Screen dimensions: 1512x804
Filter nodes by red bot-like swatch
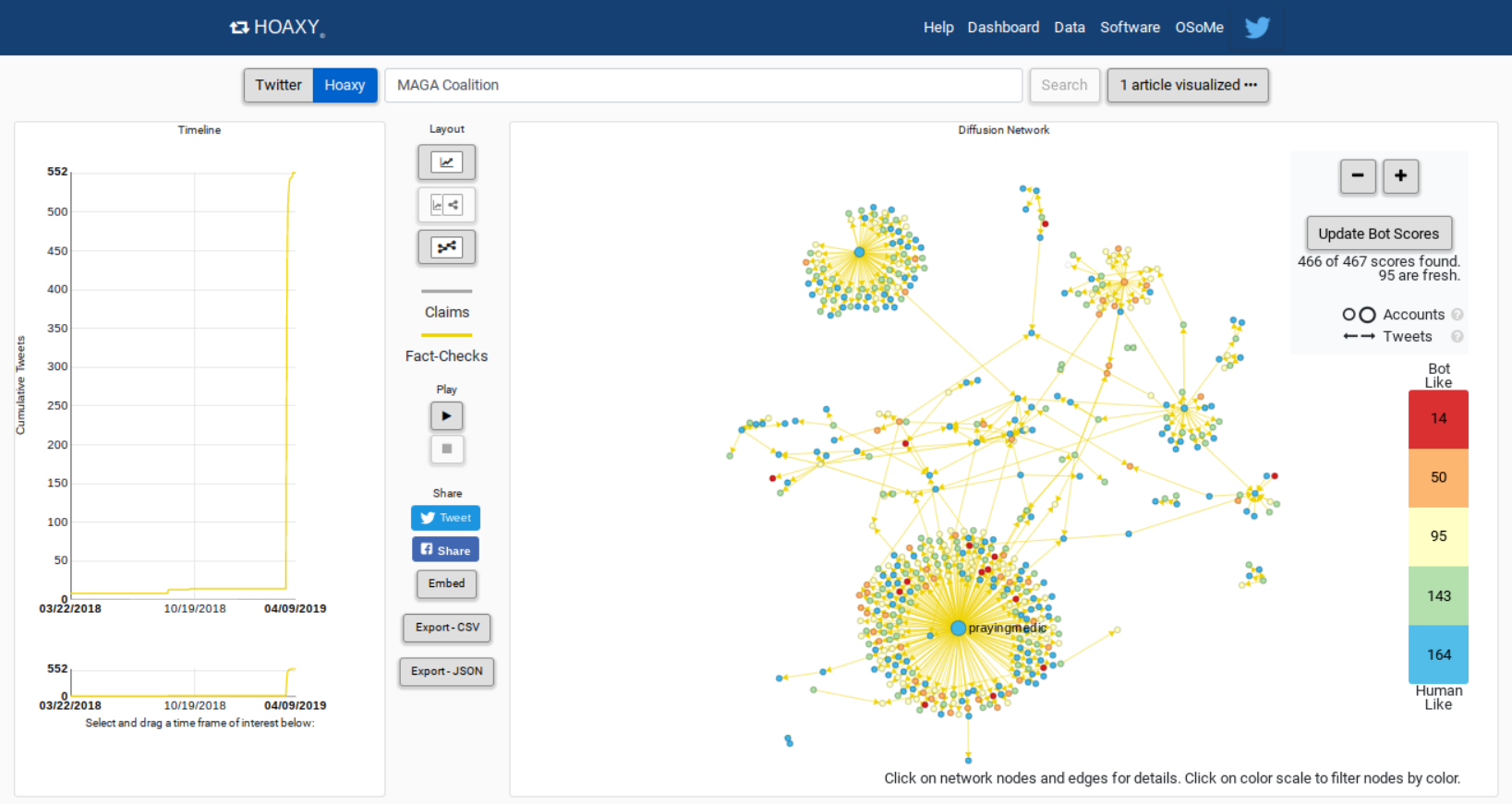(x=1438, y=419)
